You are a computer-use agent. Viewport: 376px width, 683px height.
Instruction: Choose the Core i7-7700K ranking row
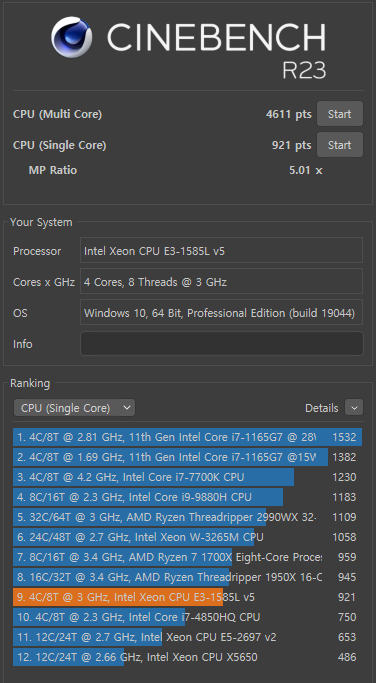[x=187, y=477]
